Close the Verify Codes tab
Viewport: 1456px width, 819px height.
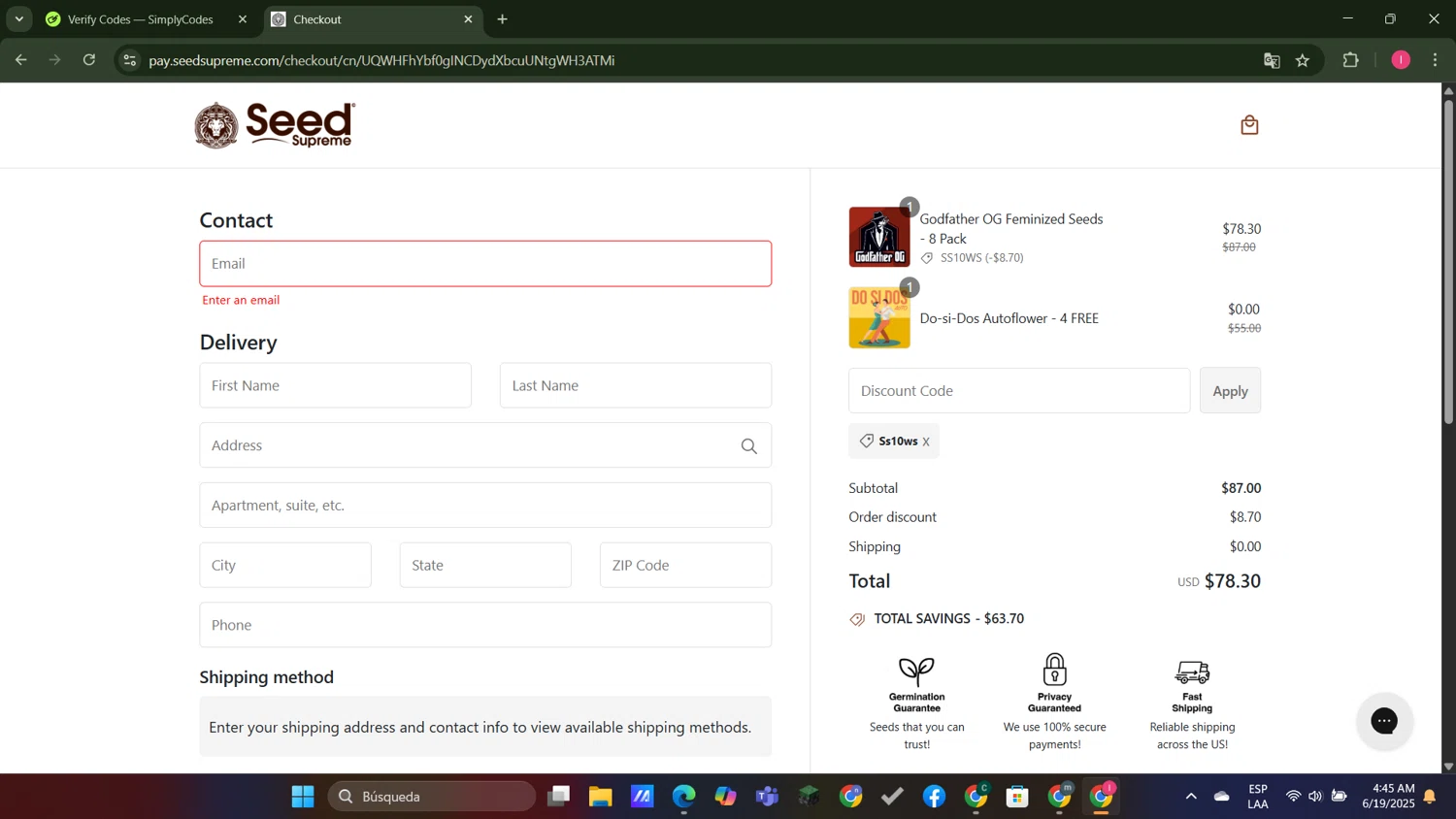pyautogui.click(x=243, y=19)
